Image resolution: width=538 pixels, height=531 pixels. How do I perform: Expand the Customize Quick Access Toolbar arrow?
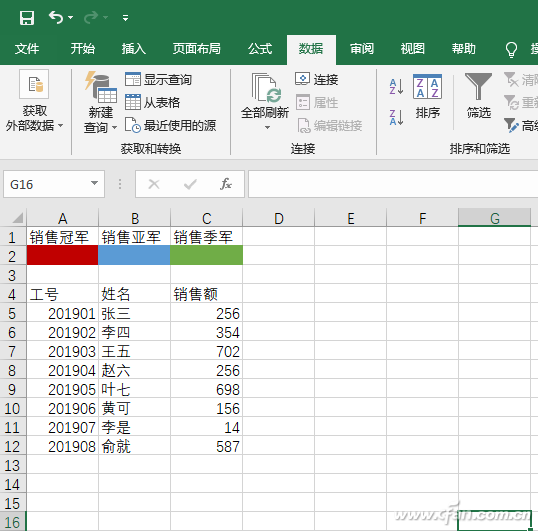coord(126,17)
